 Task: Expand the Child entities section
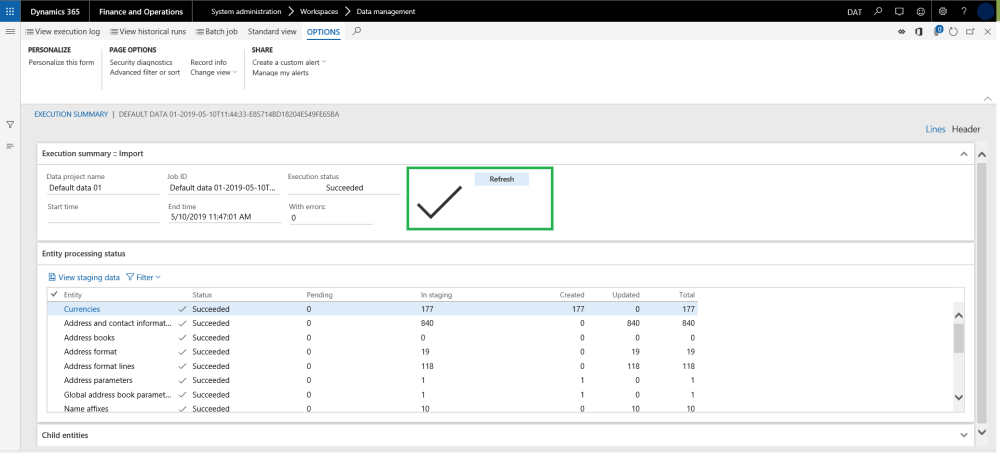[x=964, y=435]
